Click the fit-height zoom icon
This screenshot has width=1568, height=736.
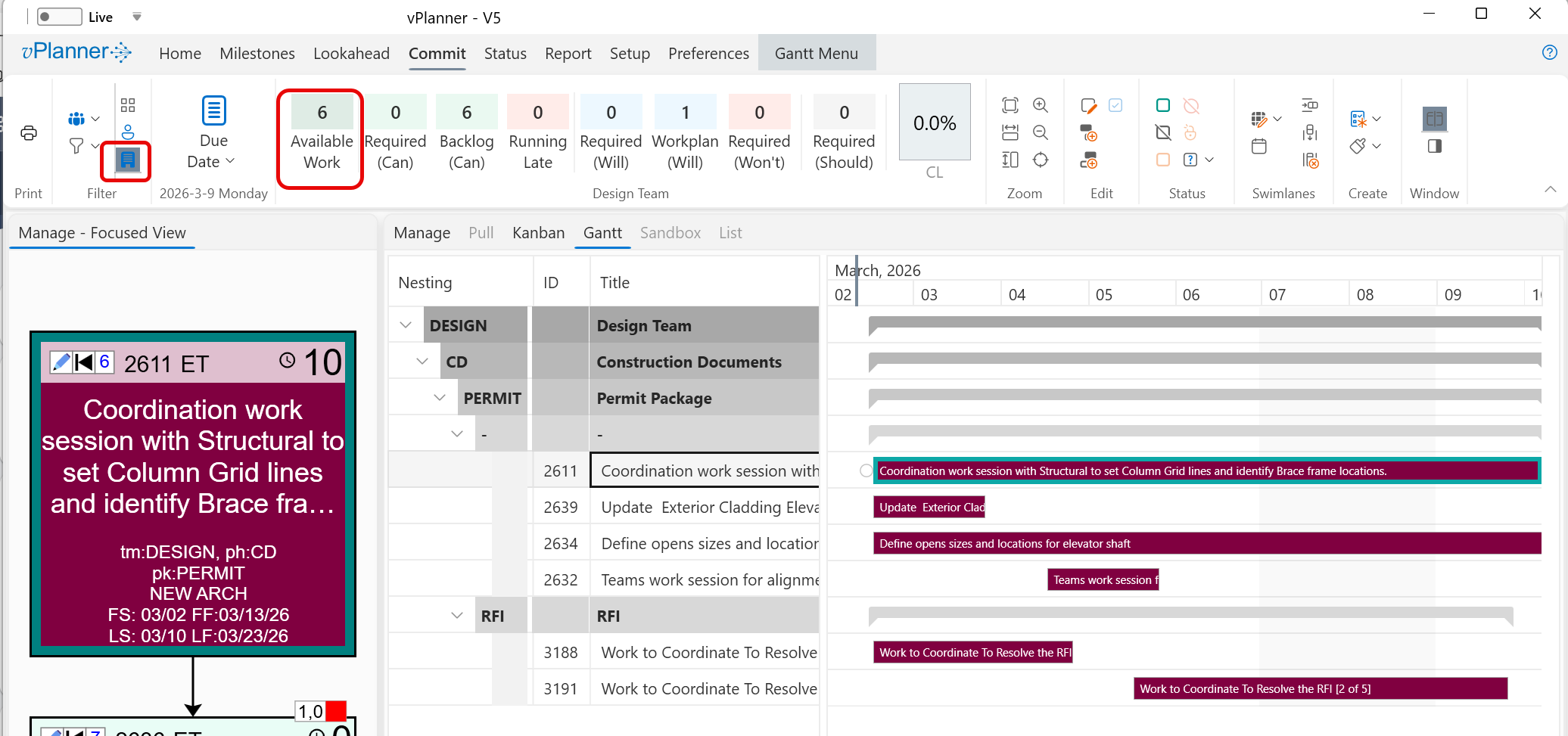pos(1010,160)
